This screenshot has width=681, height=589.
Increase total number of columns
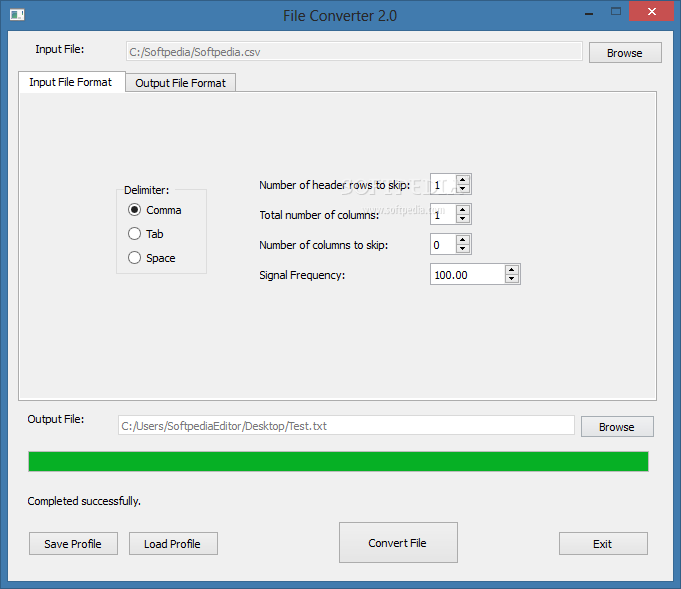pos(463,210)
